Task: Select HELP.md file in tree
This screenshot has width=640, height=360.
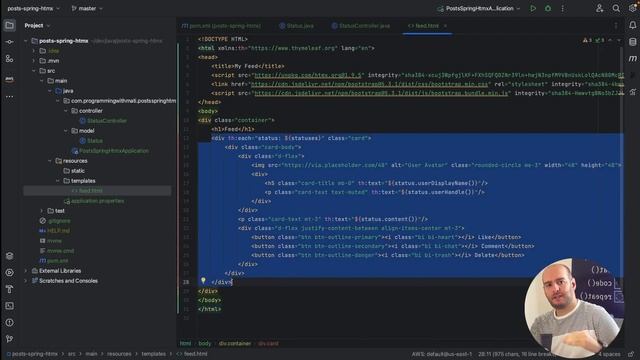Action: [55, 231]
